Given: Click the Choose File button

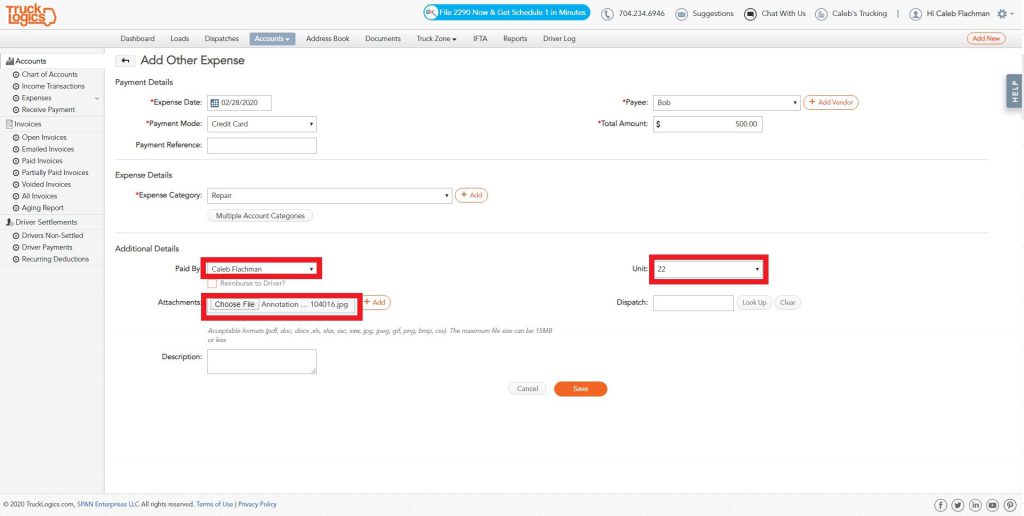Looking at the screenshot, I should (234, 304).
